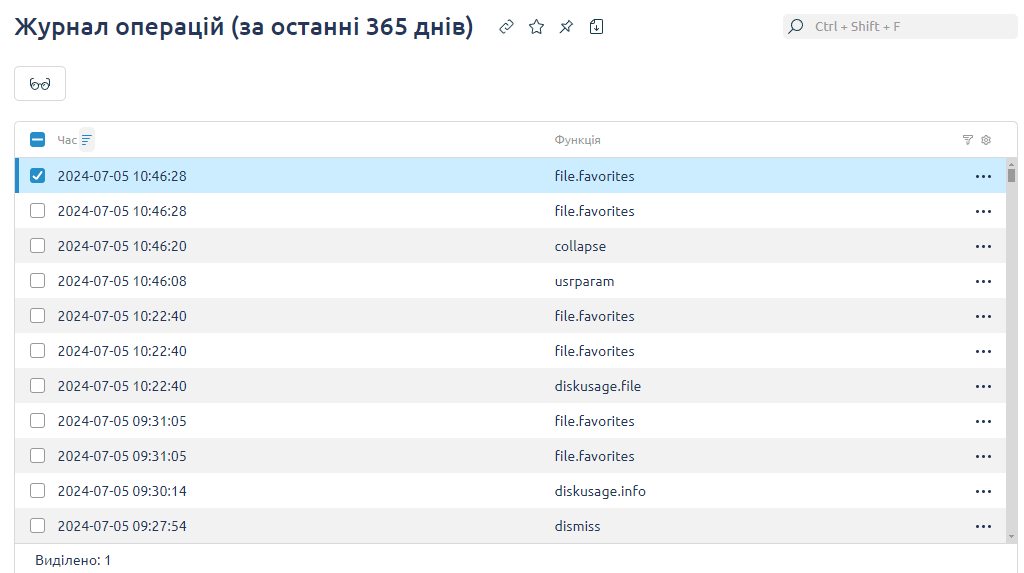Open the table filter funnel icon

tap(968, 140)
